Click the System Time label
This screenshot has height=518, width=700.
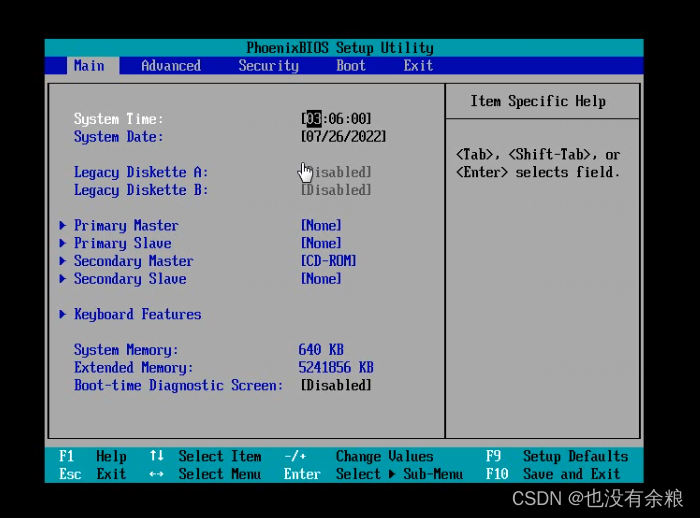(119, 119)
